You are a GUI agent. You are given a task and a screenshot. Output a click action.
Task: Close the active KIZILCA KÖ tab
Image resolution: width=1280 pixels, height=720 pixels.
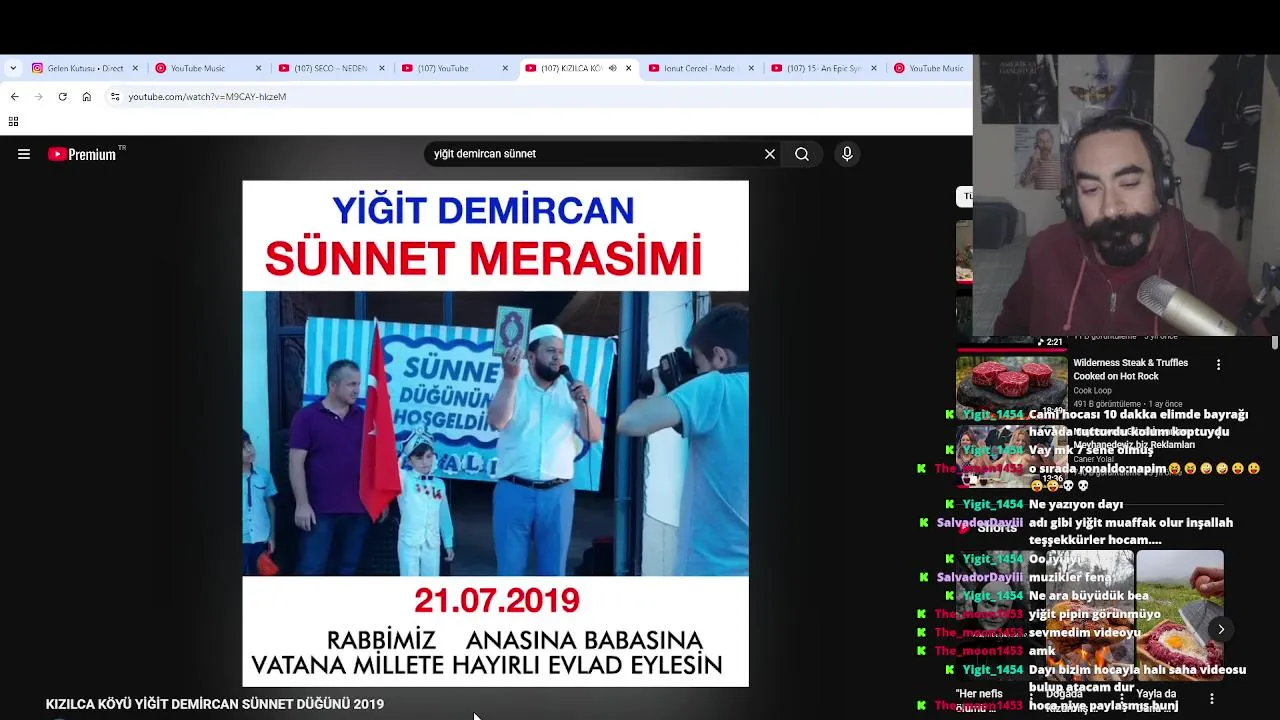click(x=628, y=68)
